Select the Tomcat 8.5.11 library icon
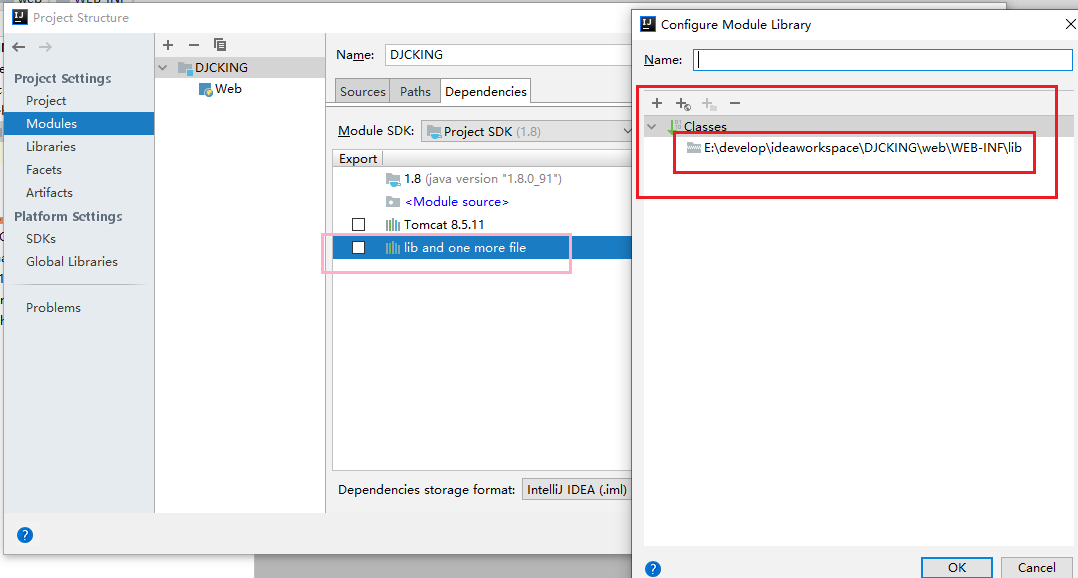The width and height of the screenshot is (1078, 578). pyautogui.click(x=393, y=225)
